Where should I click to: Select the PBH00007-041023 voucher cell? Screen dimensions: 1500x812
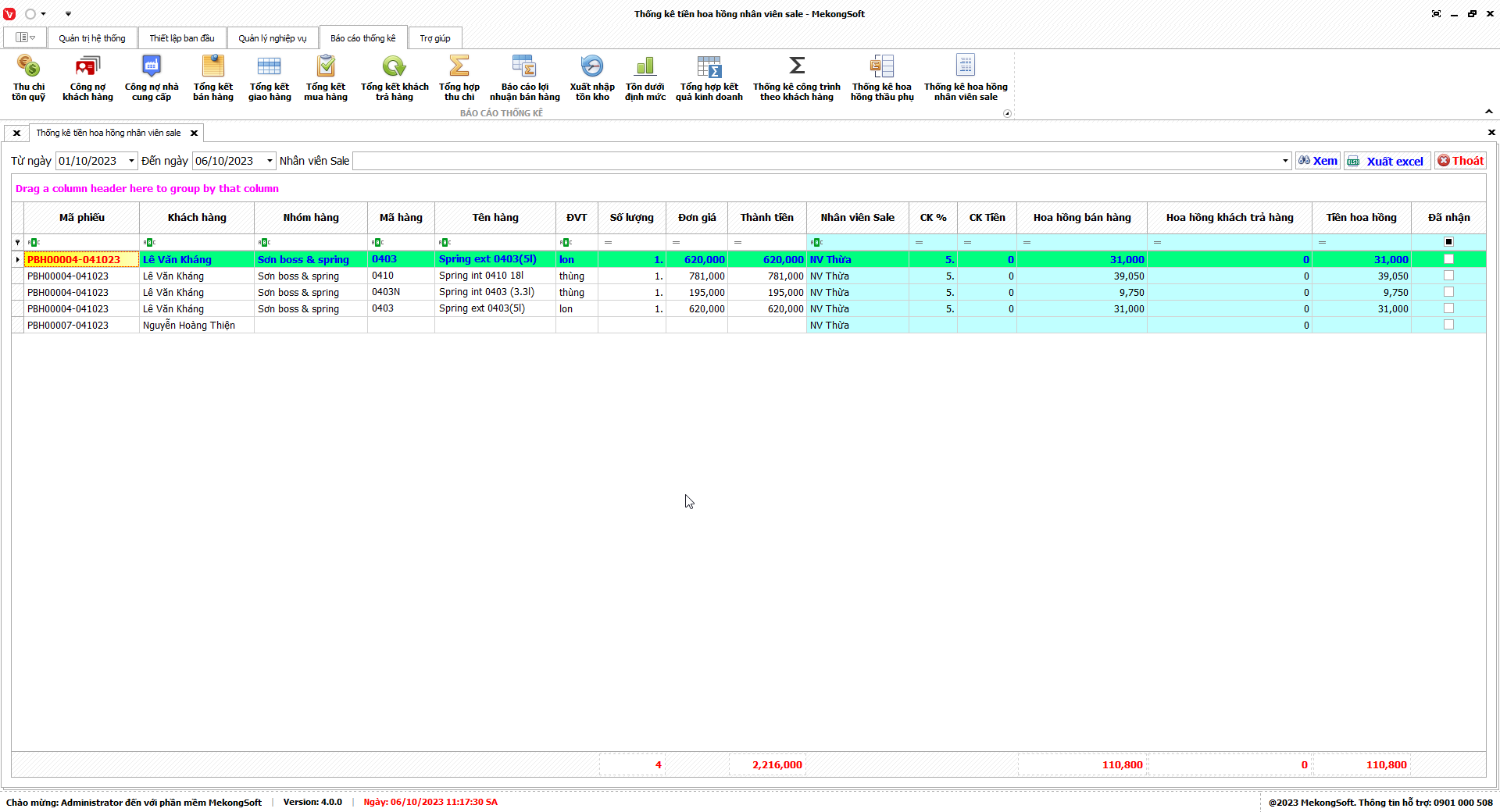(82, 326)
